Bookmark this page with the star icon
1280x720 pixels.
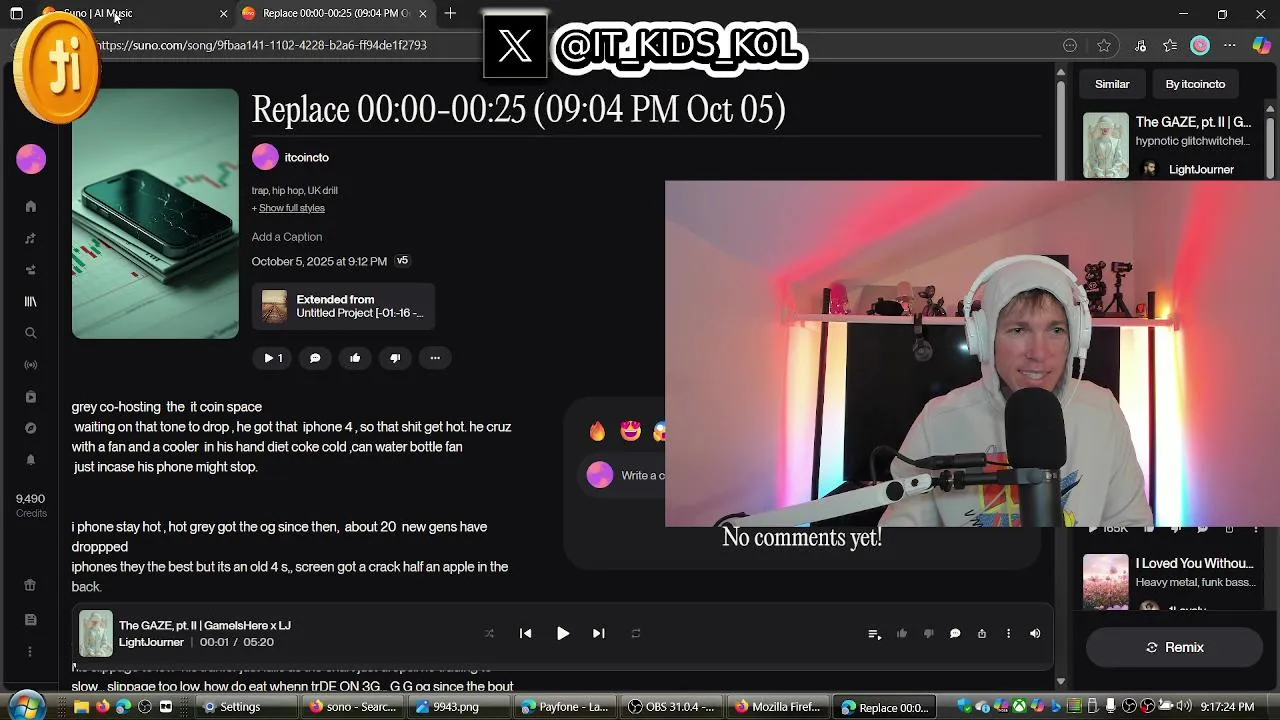(x=1104, y=45)
